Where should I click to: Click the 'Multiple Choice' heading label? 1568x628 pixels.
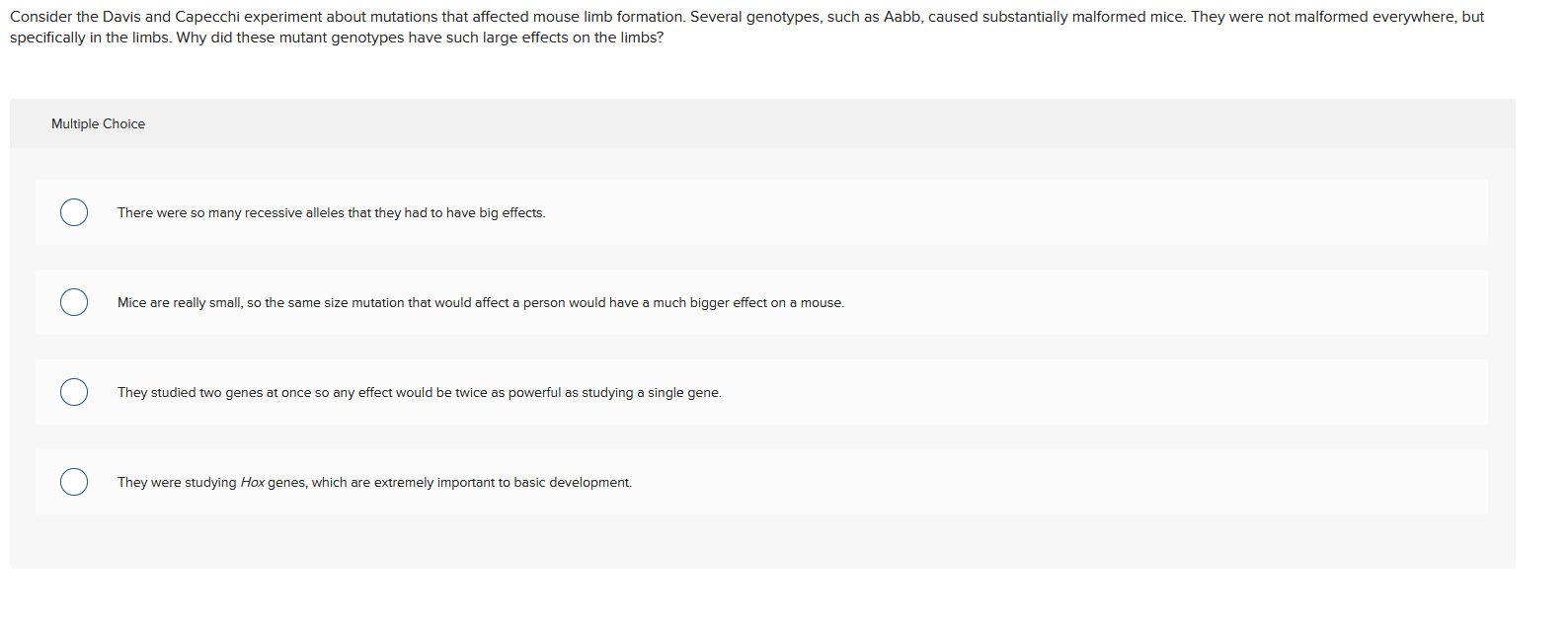pos(98,123)
